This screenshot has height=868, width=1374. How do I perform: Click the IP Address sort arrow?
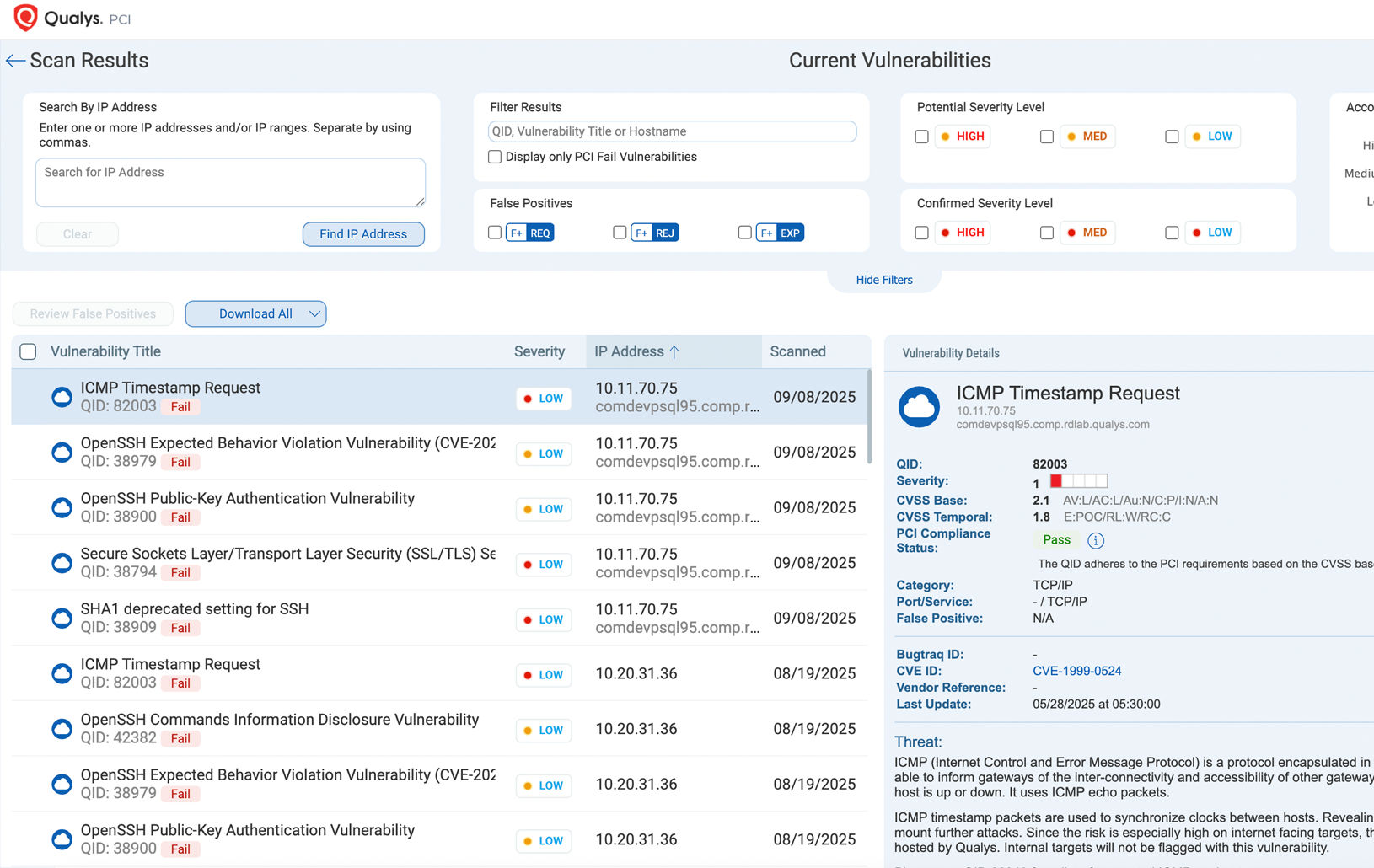point(674,352)
